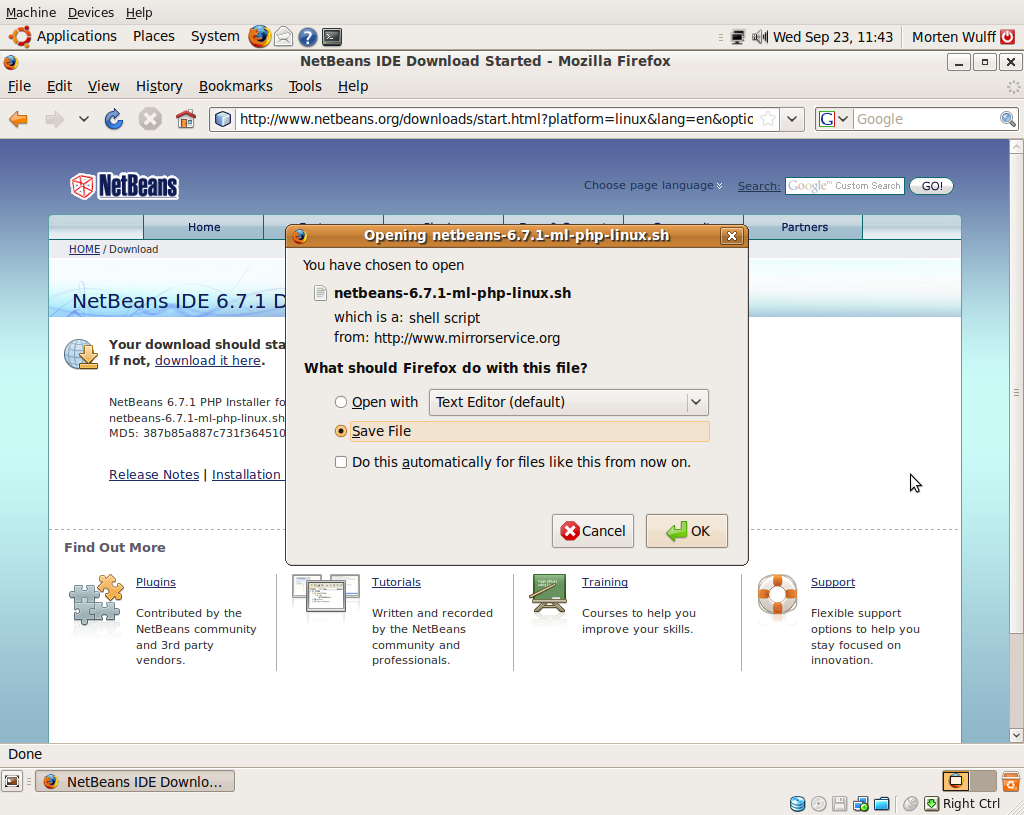Click the Tutorials screenshots thumbnail icon

pos(325,593)
